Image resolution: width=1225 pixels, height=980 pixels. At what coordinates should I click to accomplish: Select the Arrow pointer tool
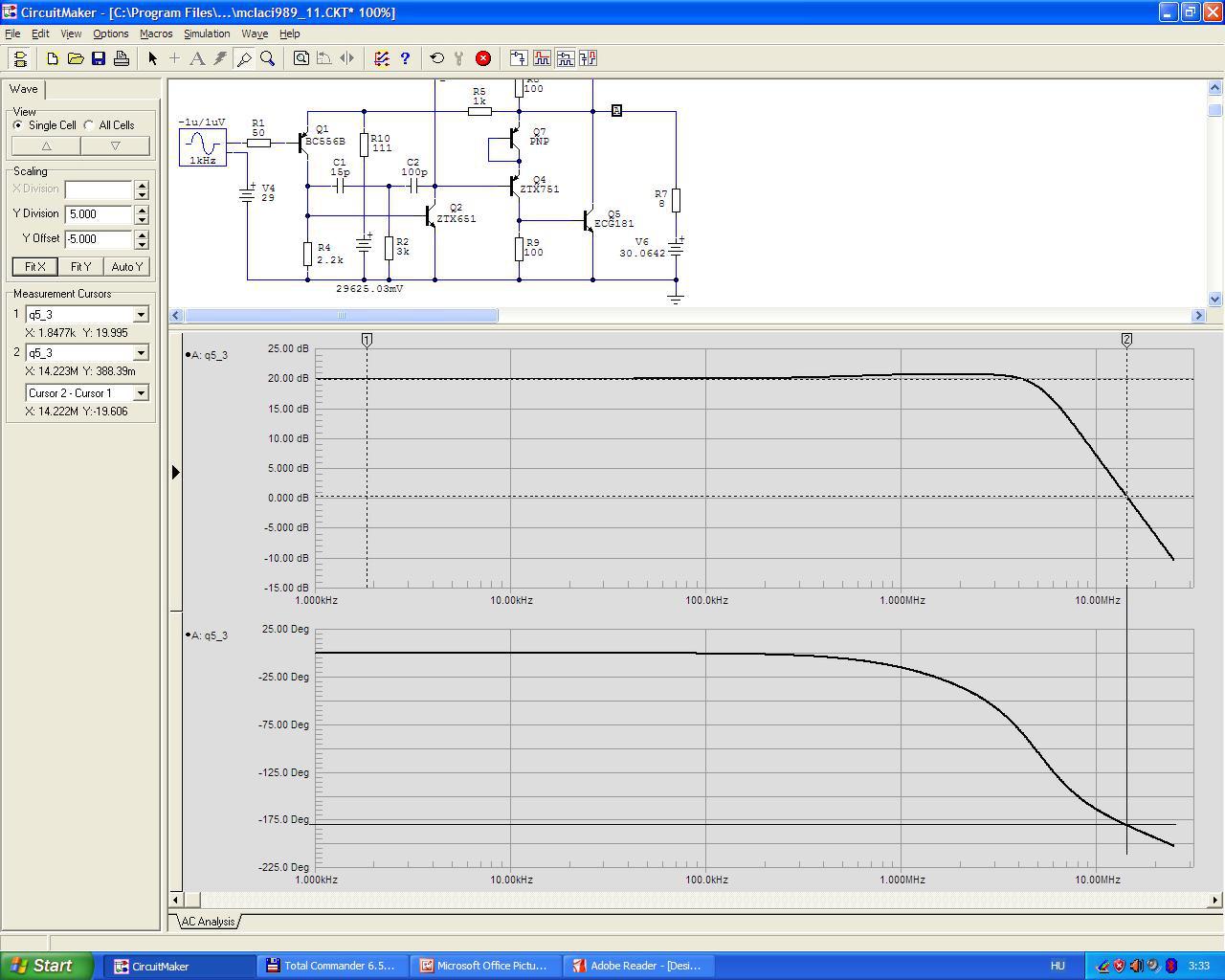click(152, 58)
